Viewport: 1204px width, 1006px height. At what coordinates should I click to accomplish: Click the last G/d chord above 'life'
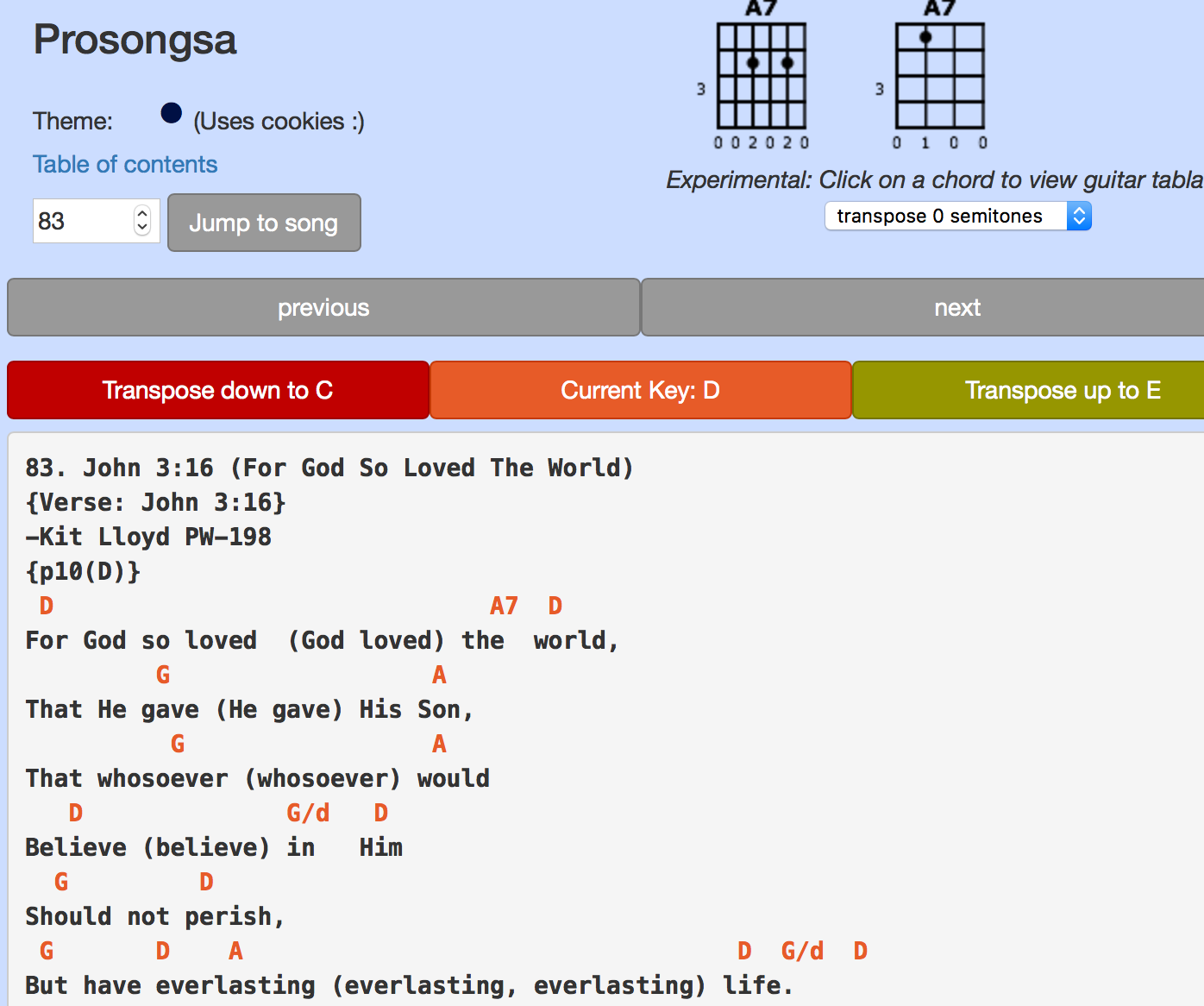click(802, 952)
